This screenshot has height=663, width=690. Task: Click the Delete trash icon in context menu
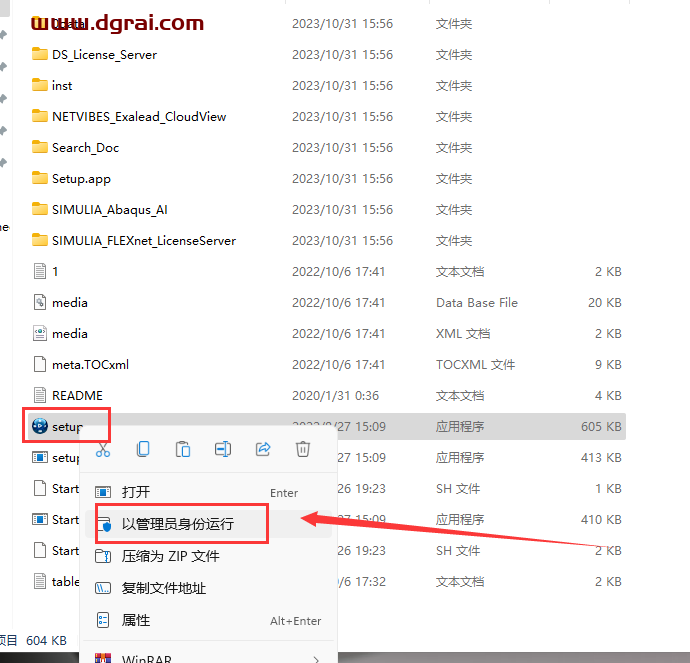click(x=303, y=450)
